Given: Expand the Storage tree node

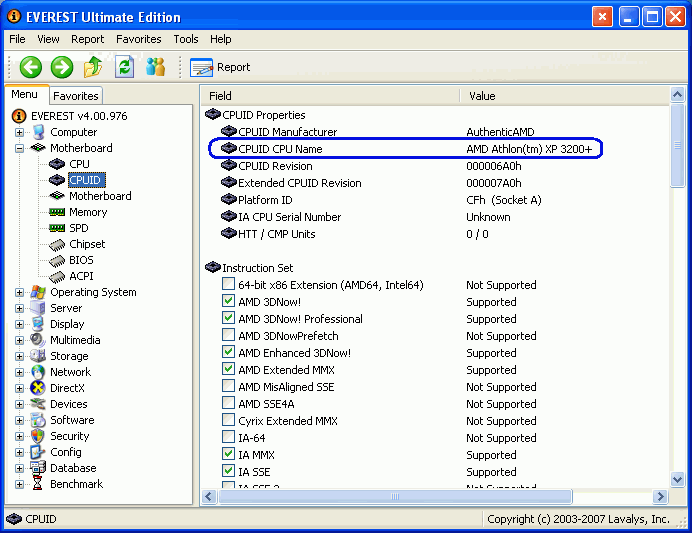Looking at the screenshot, I should click(x=19, y=357).
